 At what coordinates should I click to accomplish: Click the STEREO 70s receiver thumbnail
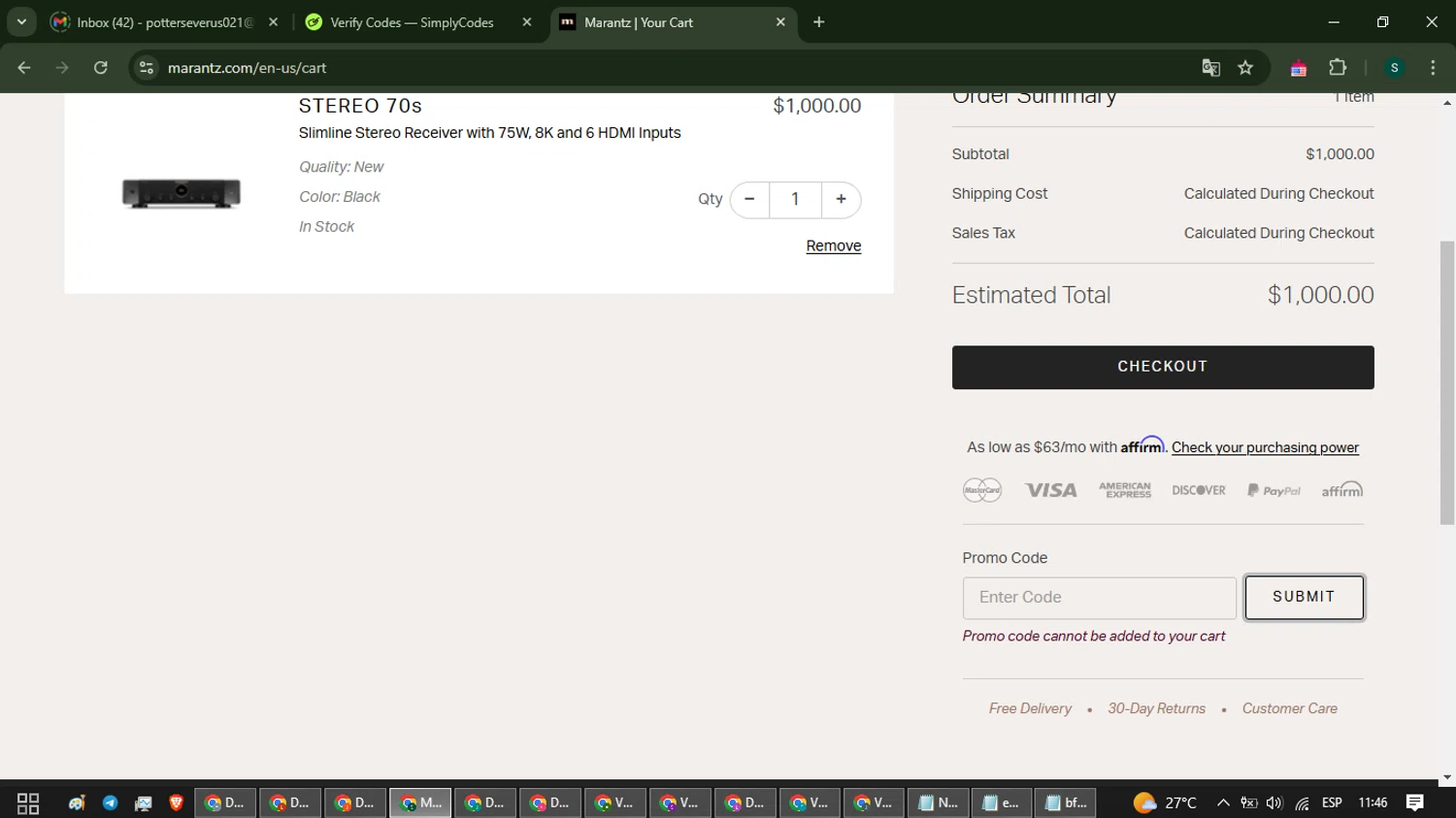tap(182, 193)
